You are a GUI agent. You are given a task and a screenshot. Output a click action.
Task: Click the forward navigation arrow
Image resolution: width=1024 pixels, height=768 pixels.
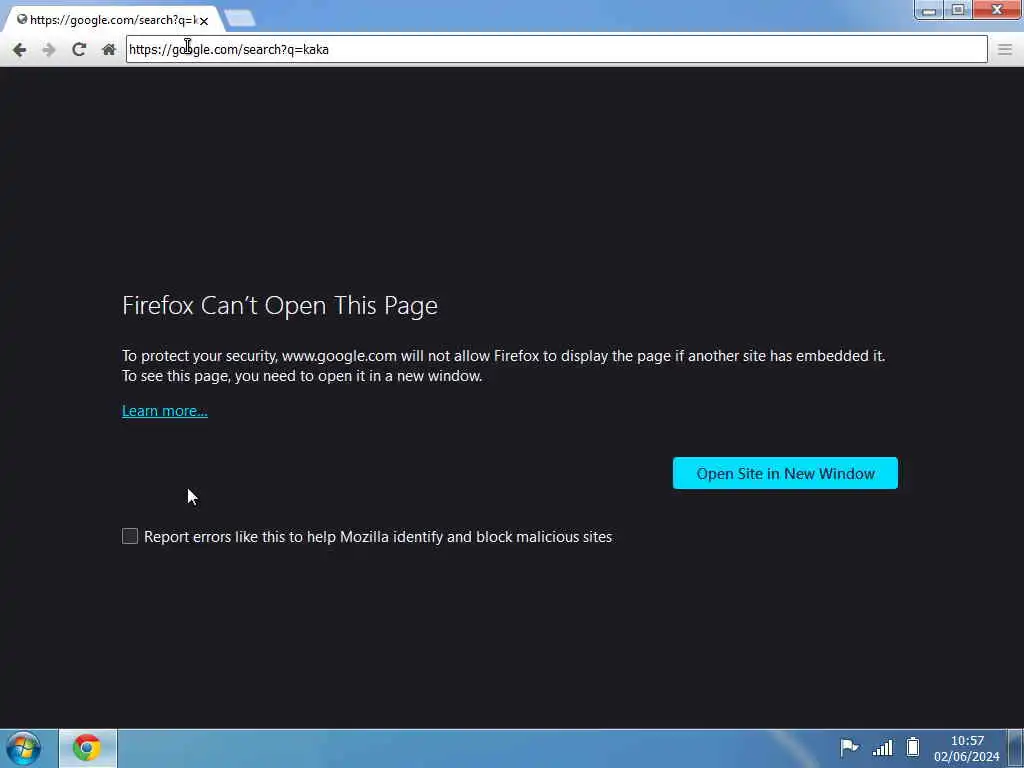49,50
